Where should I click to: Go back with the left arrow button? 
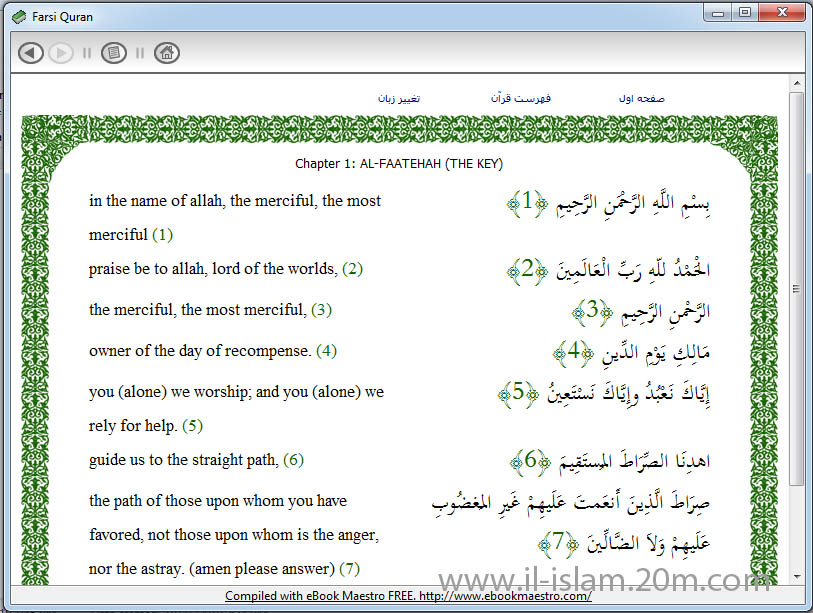(x=31, y=53)
